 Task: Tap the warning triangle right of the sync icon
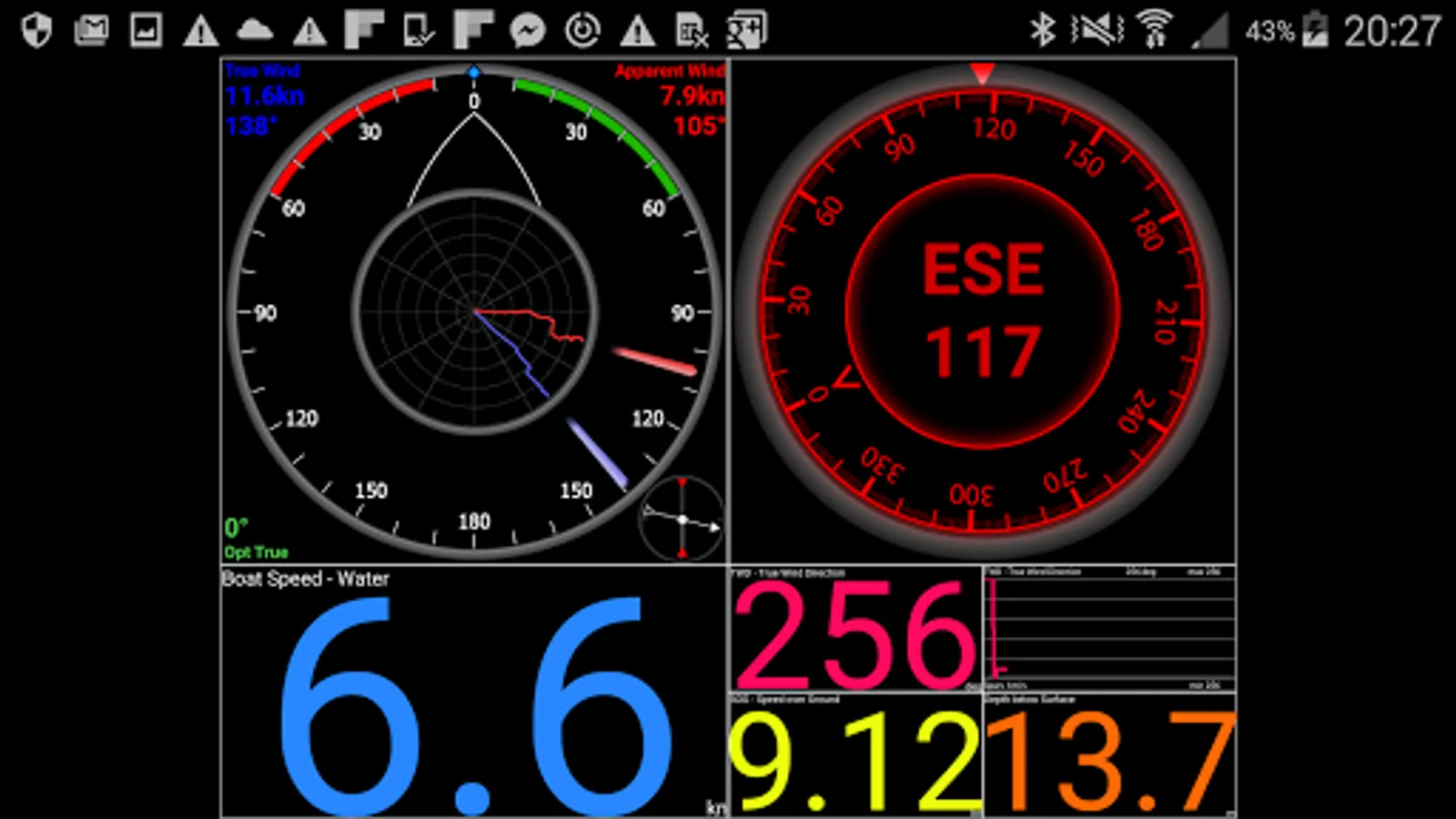(637, 32)
